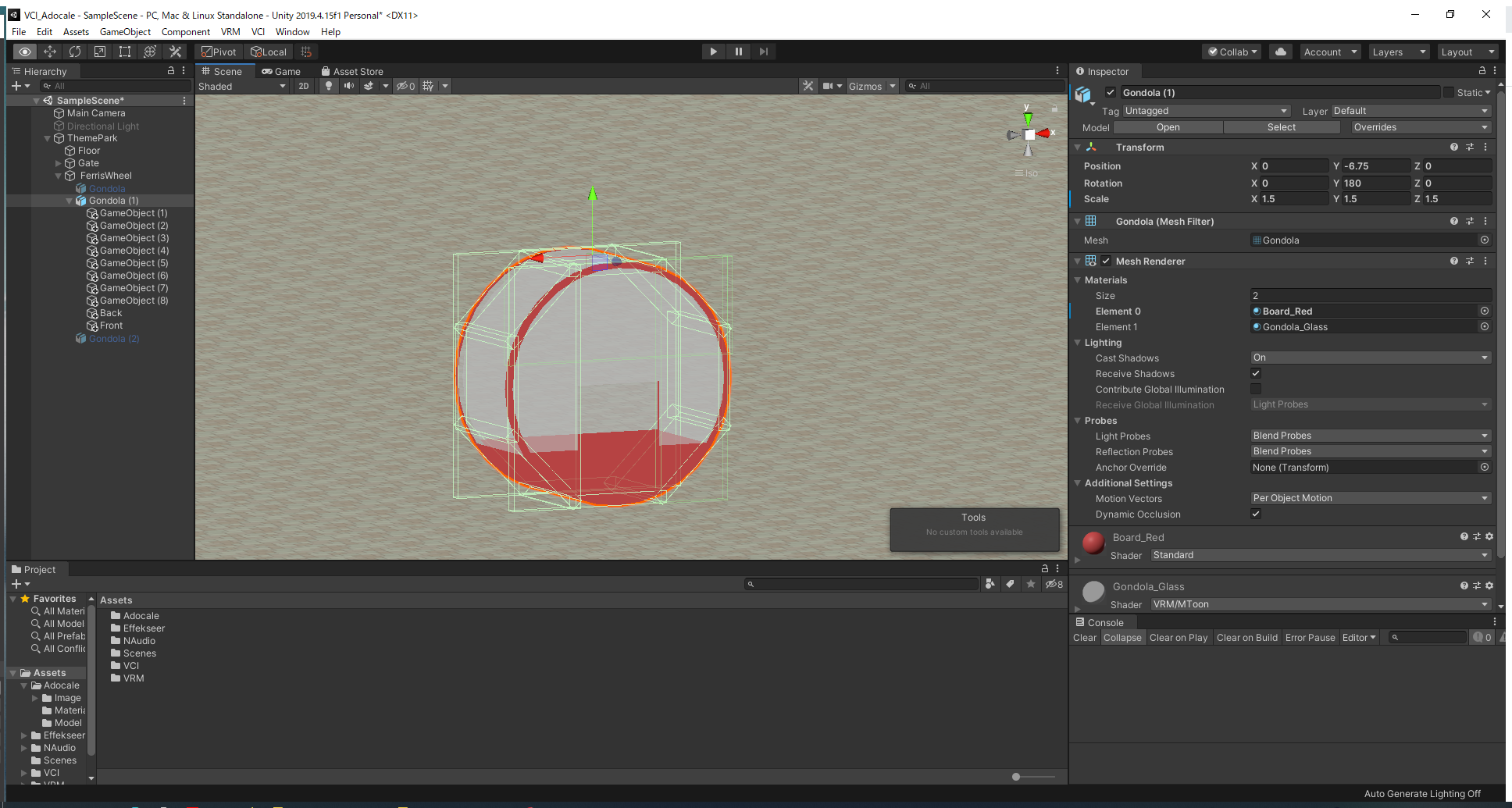Select the combined Transform tool
The height and width of the screenshot is (808, 1512).
(x=150, y=52)
